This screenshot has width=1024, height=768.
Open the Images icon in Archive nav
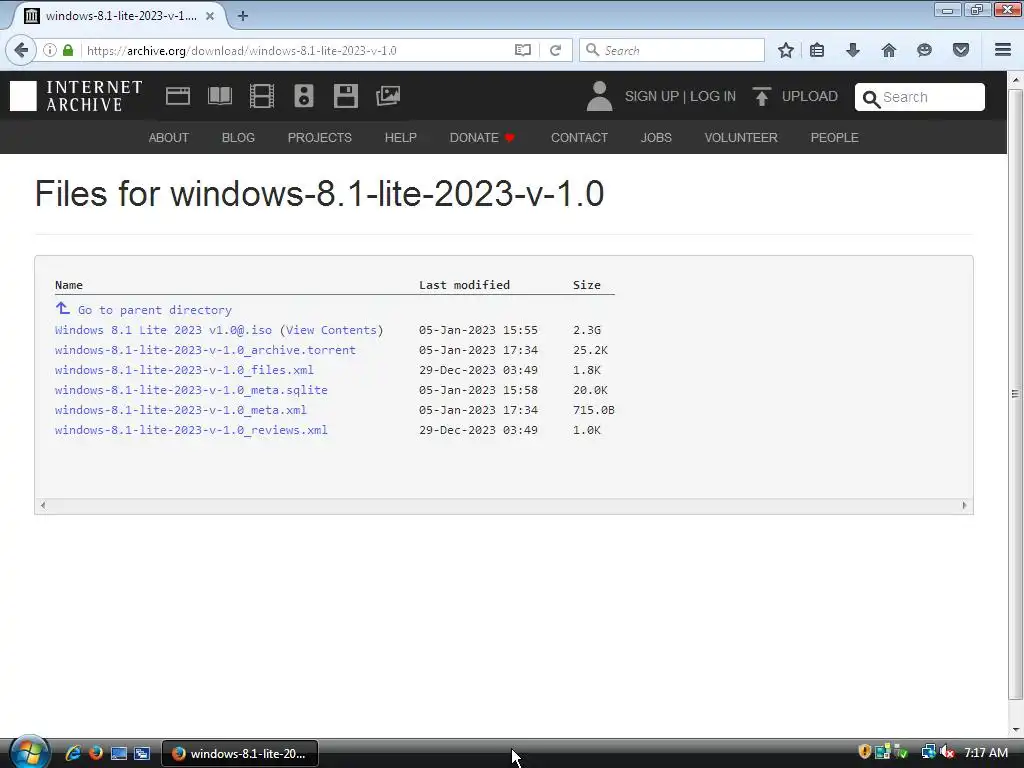pos(388,96)
